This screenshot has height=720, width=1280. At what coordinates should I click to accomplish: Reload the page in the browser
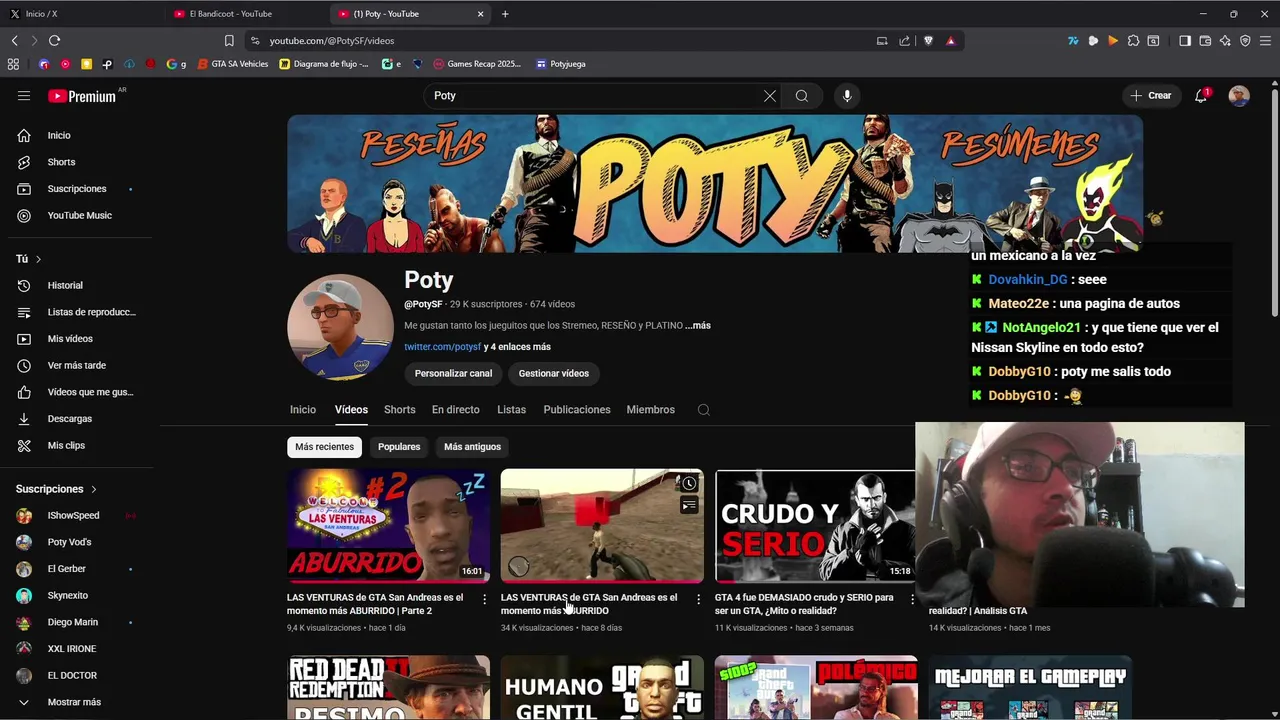point(54,41)
